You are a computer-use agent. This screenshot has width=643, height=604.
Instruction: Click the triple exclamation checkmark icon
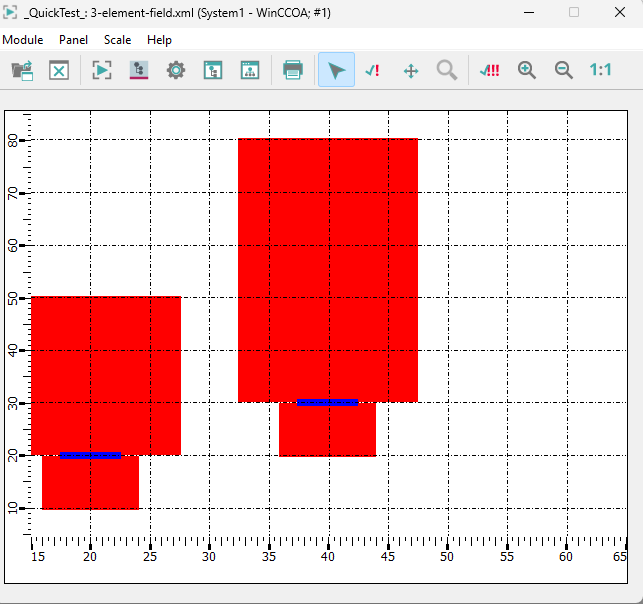point(490,70)
